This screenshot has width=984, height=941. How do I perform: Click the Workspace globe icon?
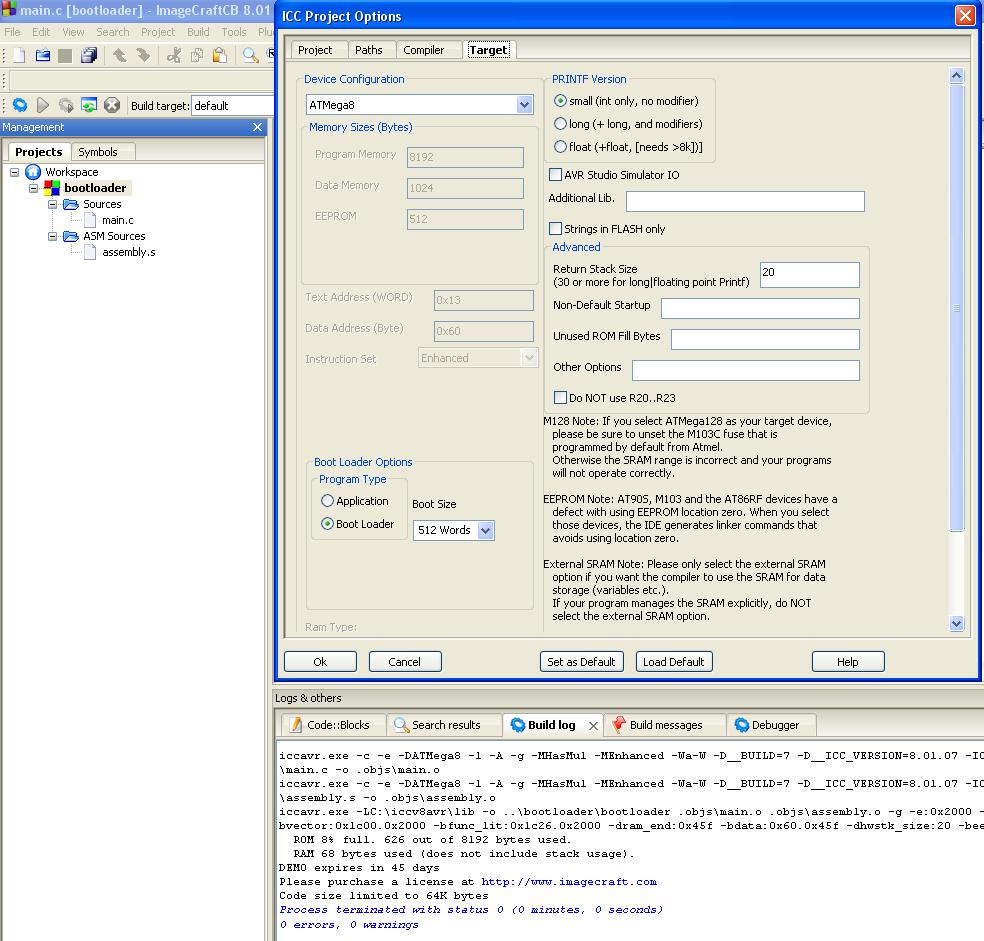33,171
